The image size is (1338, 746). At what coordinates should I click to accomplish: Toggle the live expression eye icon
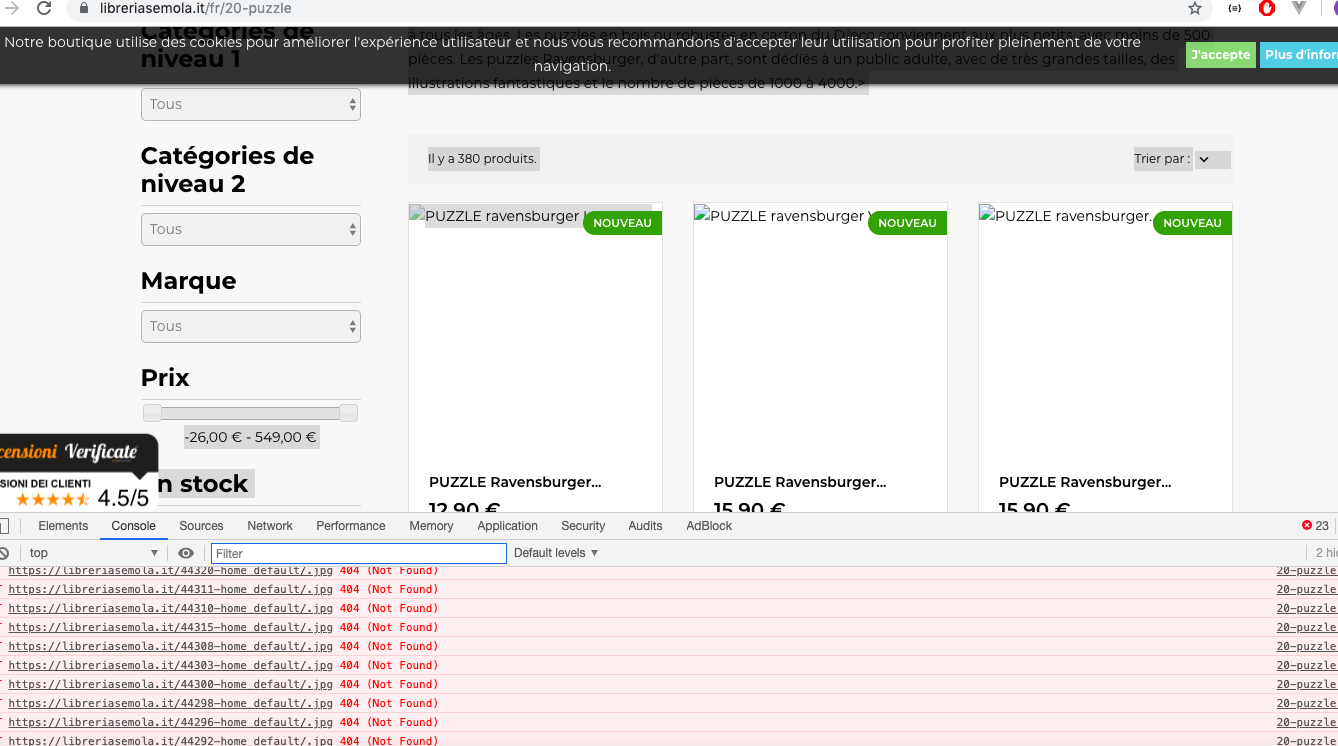[x=186, y=553]
